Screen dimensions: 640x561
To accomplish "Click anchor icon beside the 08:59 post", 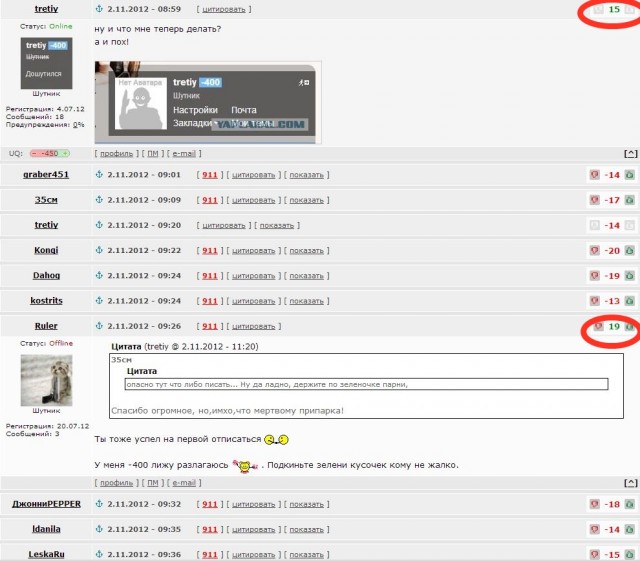I will 99,8.
